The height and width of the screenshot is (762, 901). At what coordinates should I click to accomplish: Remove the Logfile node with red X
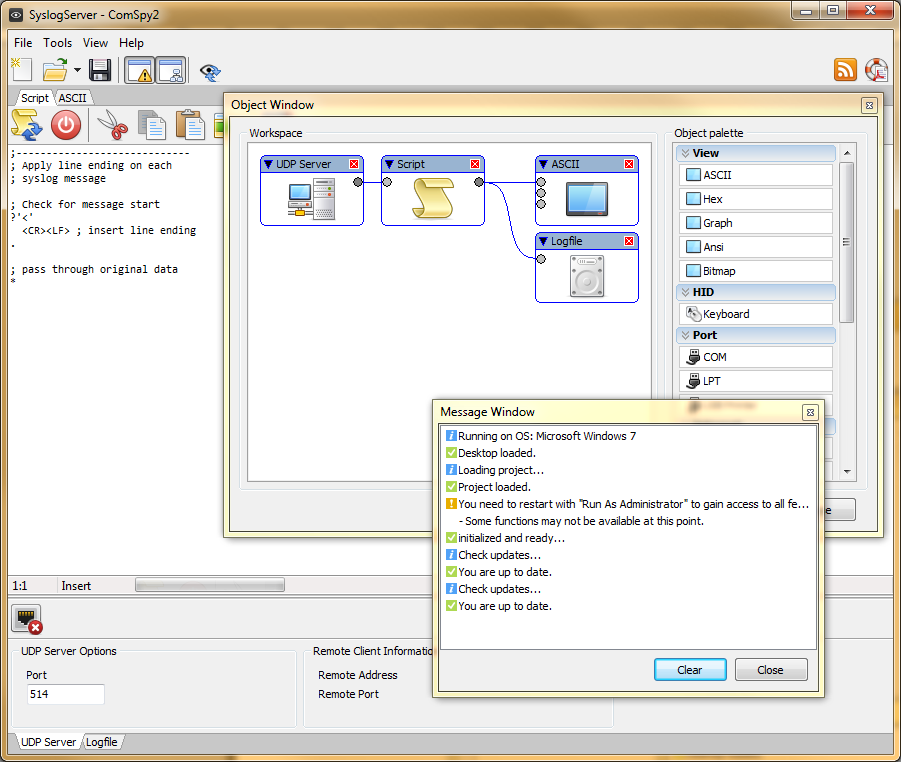point(629,241)
